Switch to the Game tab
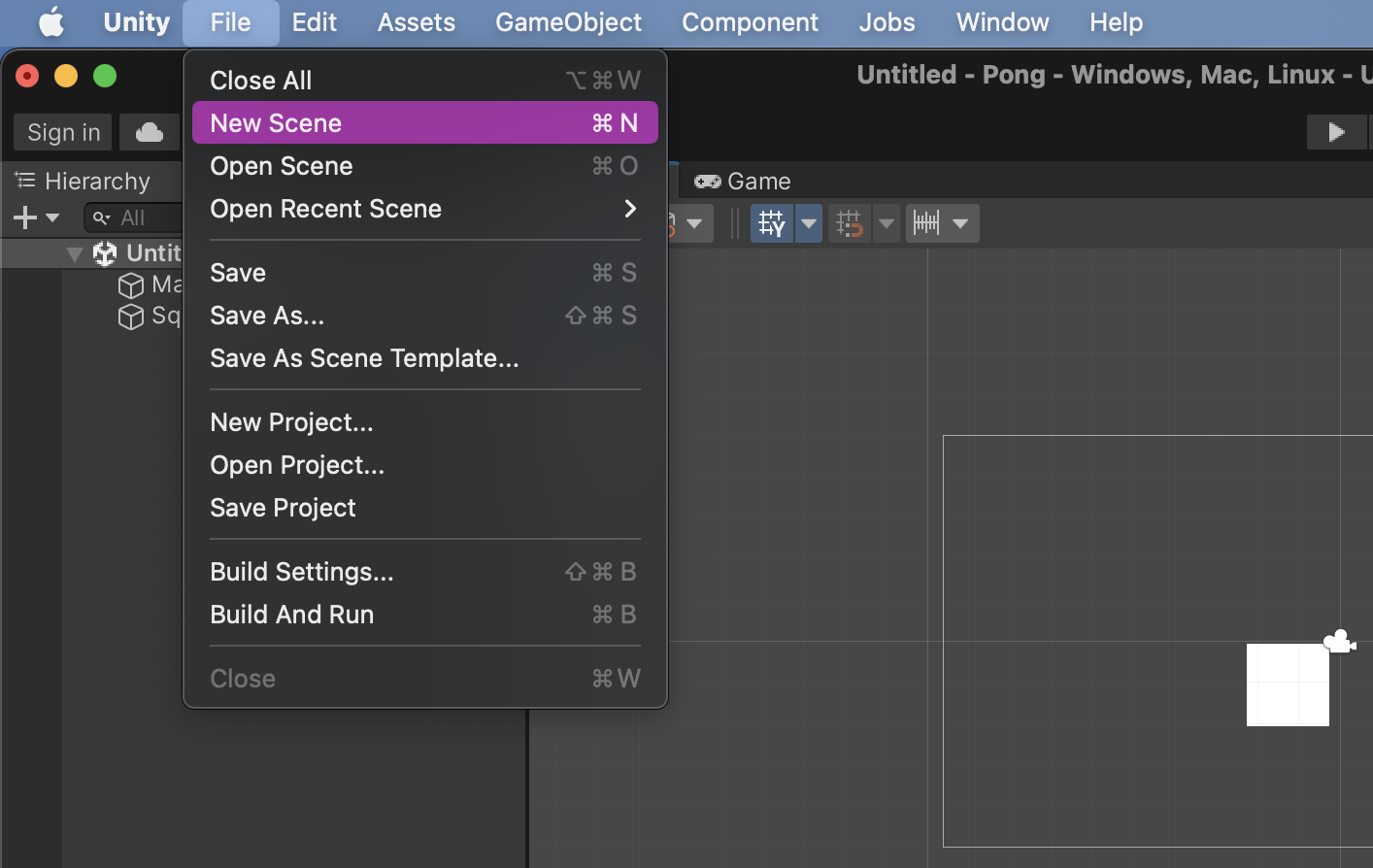 point(743,181)
